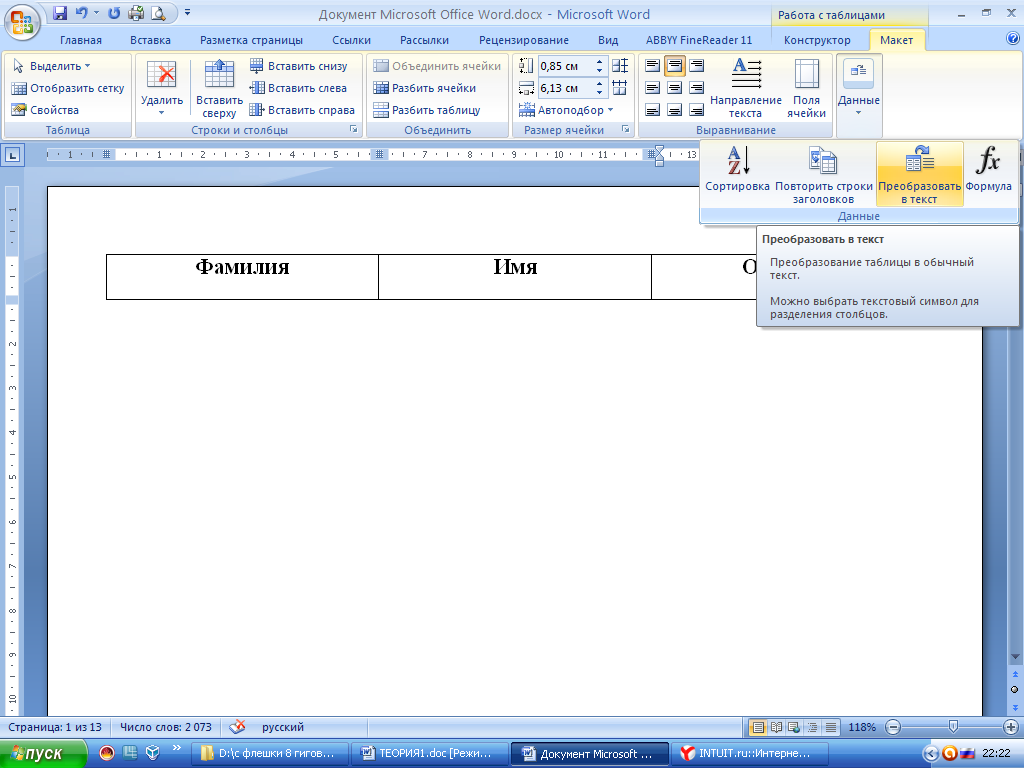The image size is (1024, 768).
Task: Change text direction with Направление текста
Action: point(746,88)
